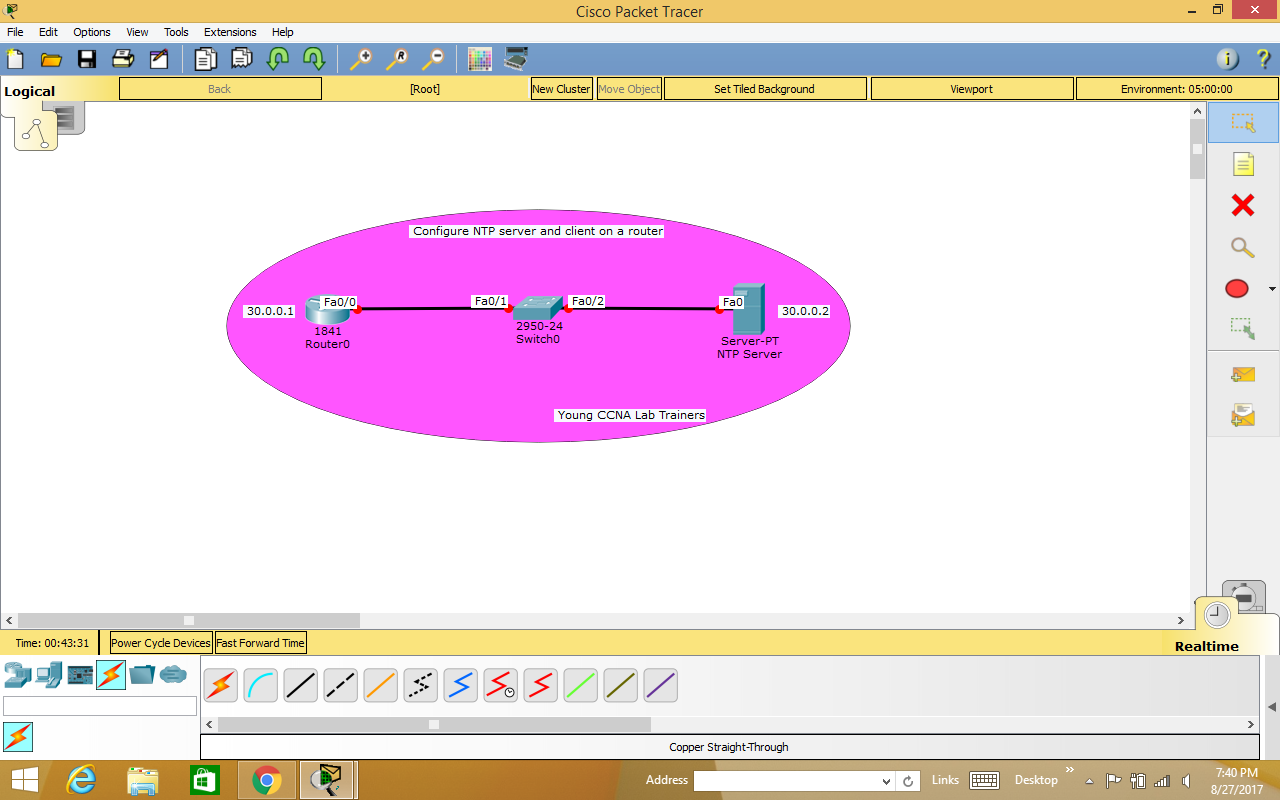
Task: Activate the Delete tool in the right palette
Action: 1243,205
